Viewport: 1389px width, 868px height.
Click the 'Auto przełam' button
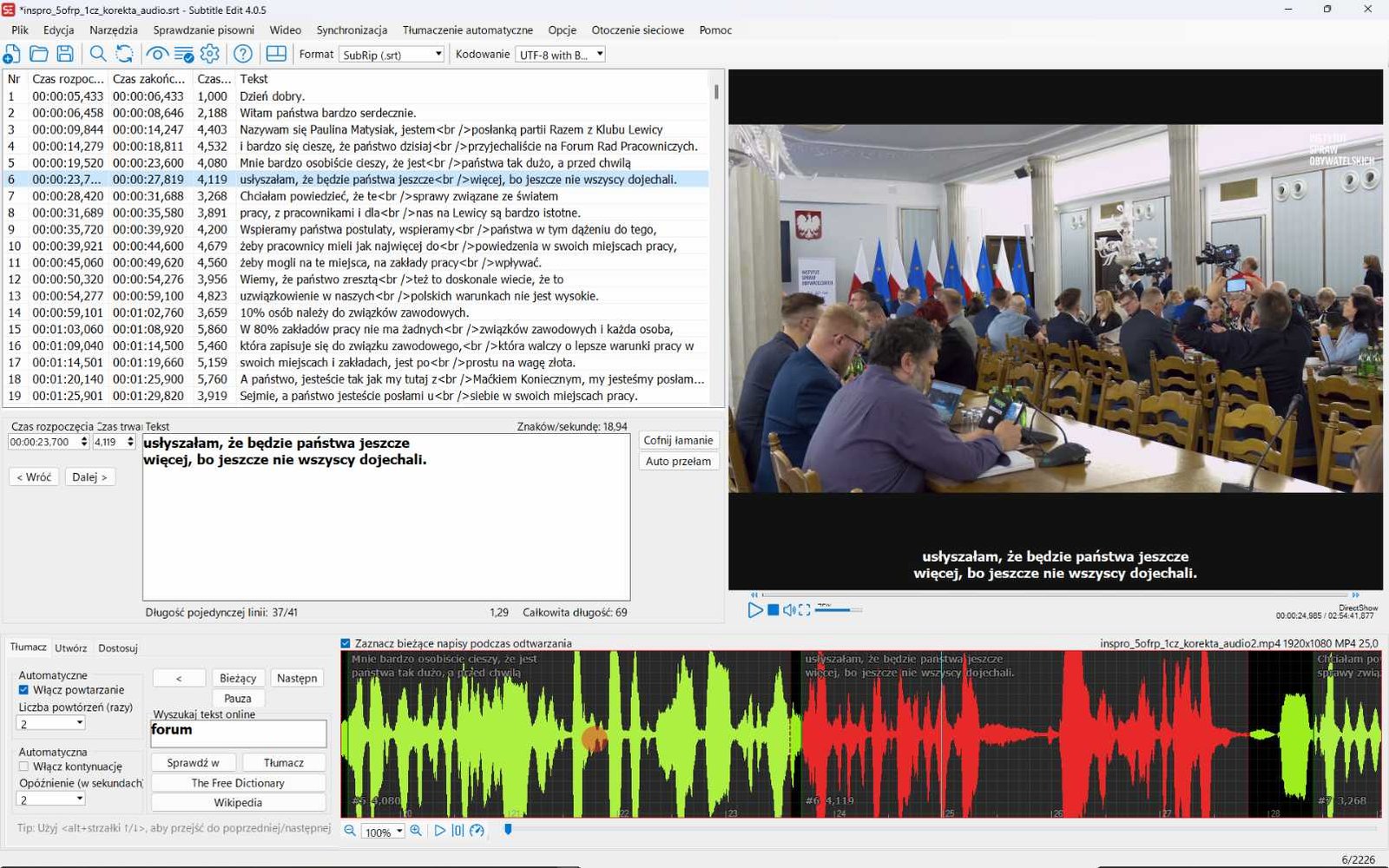[678, 461]
